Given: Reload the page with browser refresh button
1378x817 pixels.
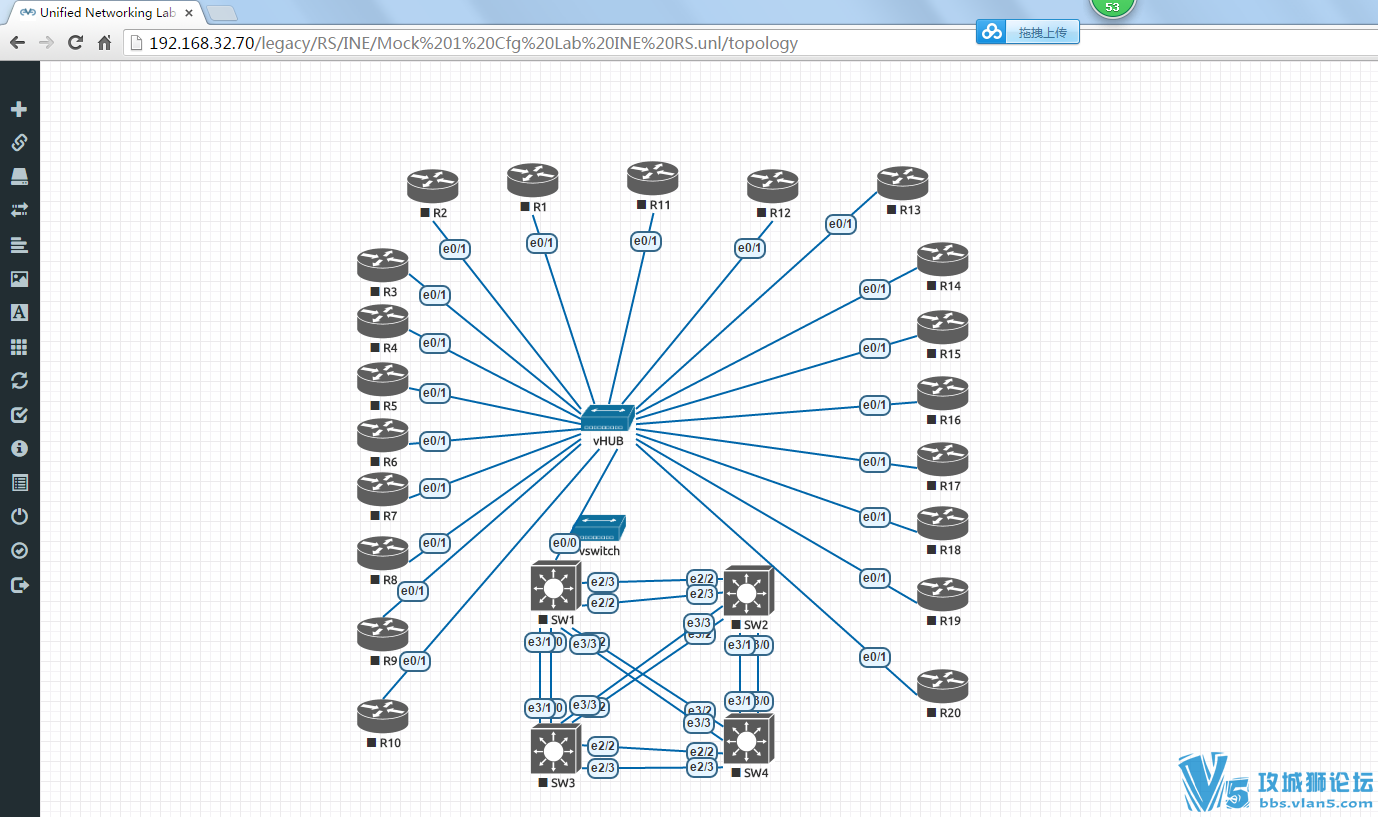Looking at the screenshot, I should 75,43.
